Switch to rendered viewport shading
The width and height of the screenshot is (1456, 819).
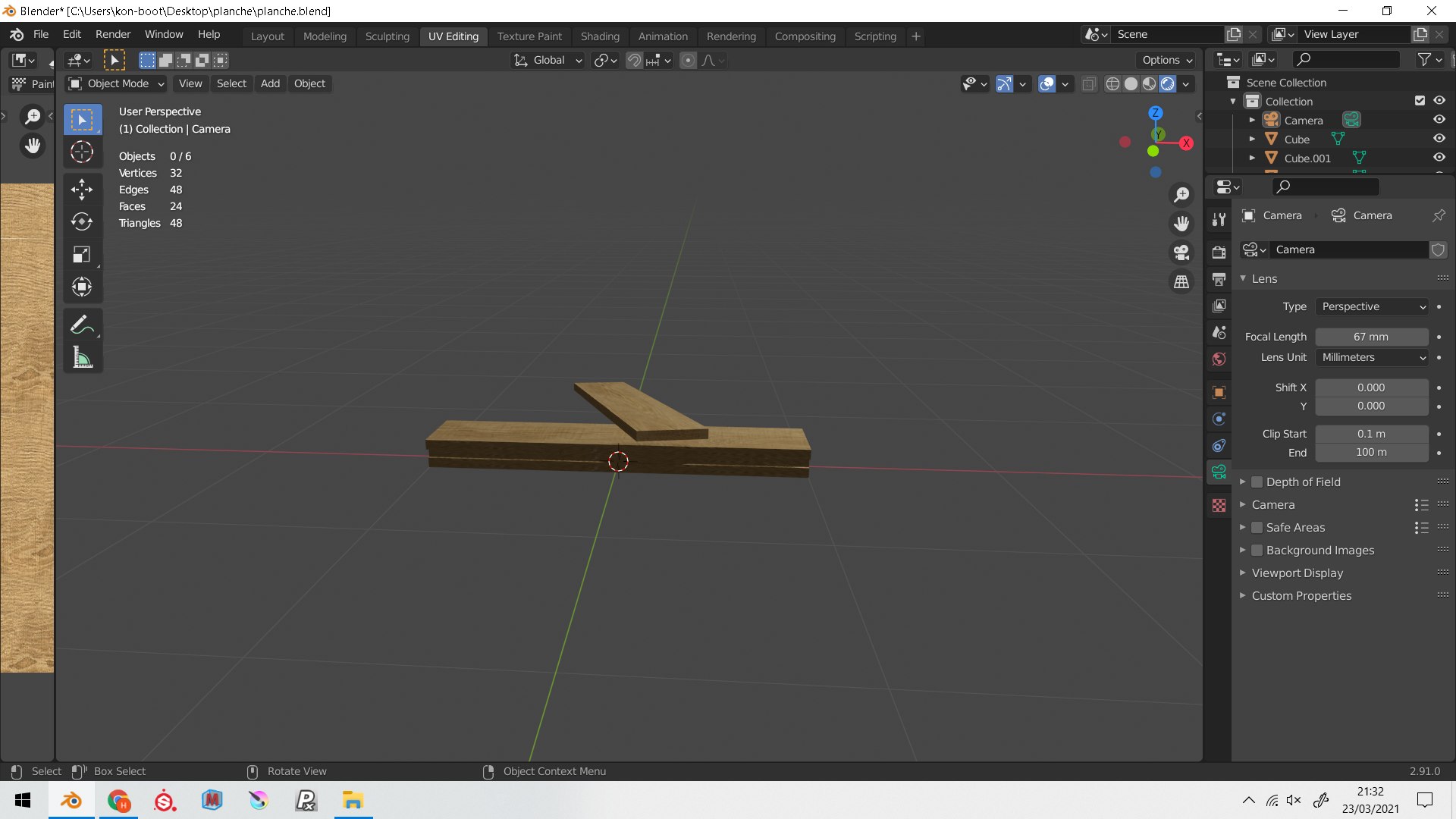1168,83
